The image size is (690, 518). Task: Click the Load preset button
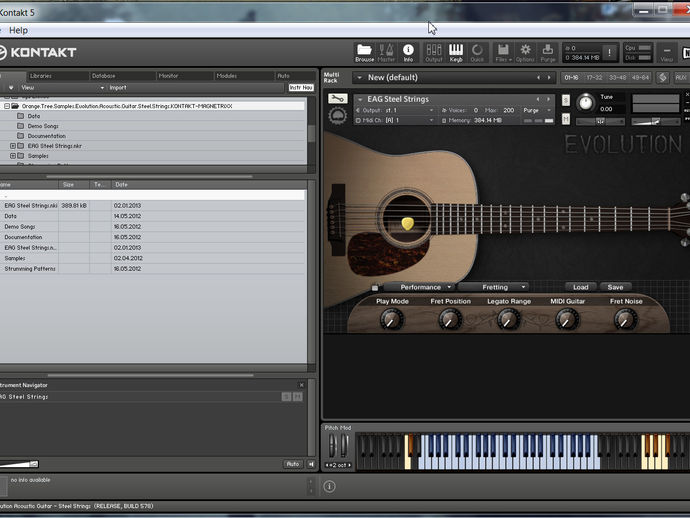pos(580,287)
